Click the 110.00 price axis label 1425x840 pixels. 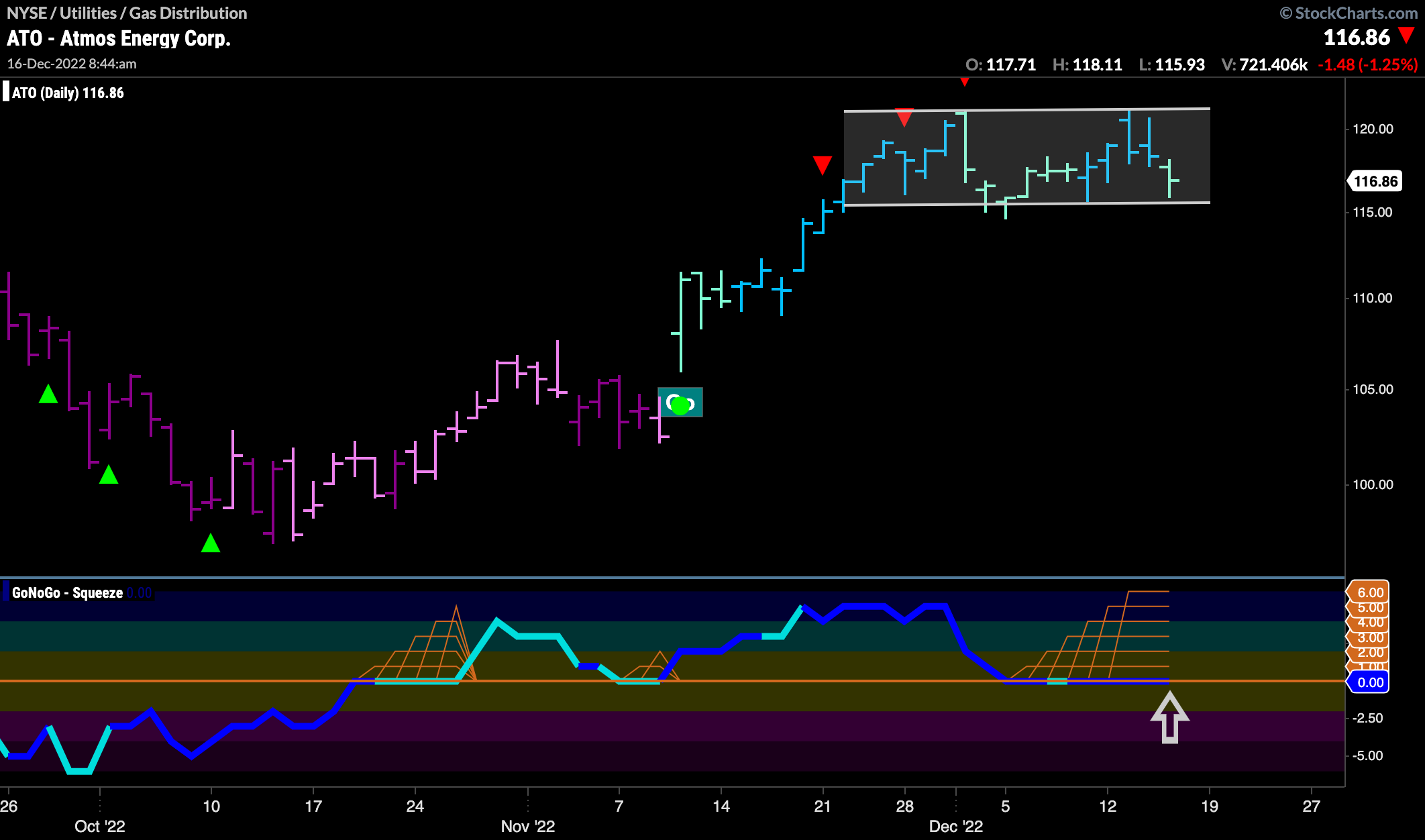point(1373,298)
